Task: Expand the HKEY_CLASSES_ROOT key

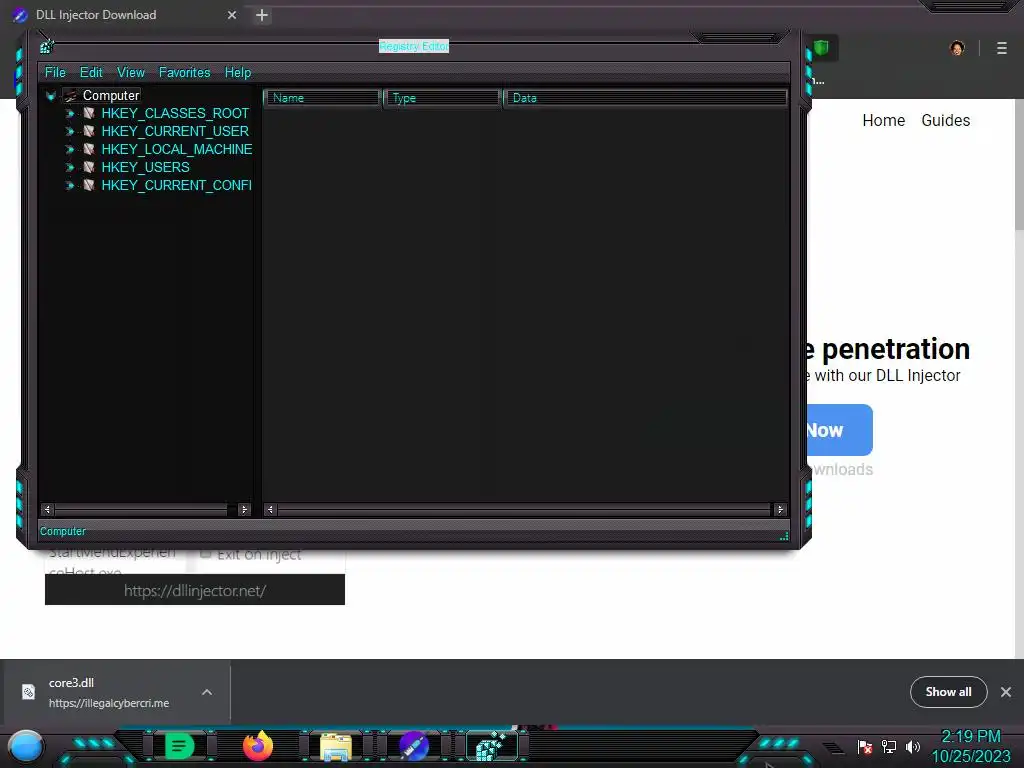Action: 70,114
